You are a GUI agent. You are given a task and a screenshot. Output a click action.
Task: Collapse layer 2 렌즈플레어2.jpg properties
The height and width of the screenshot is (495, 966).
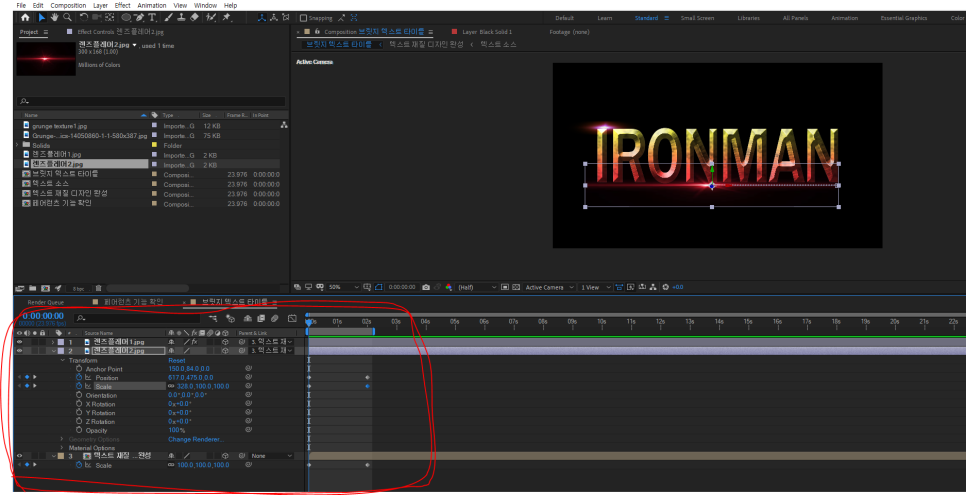pyautogui.click(x=54, y=351)
